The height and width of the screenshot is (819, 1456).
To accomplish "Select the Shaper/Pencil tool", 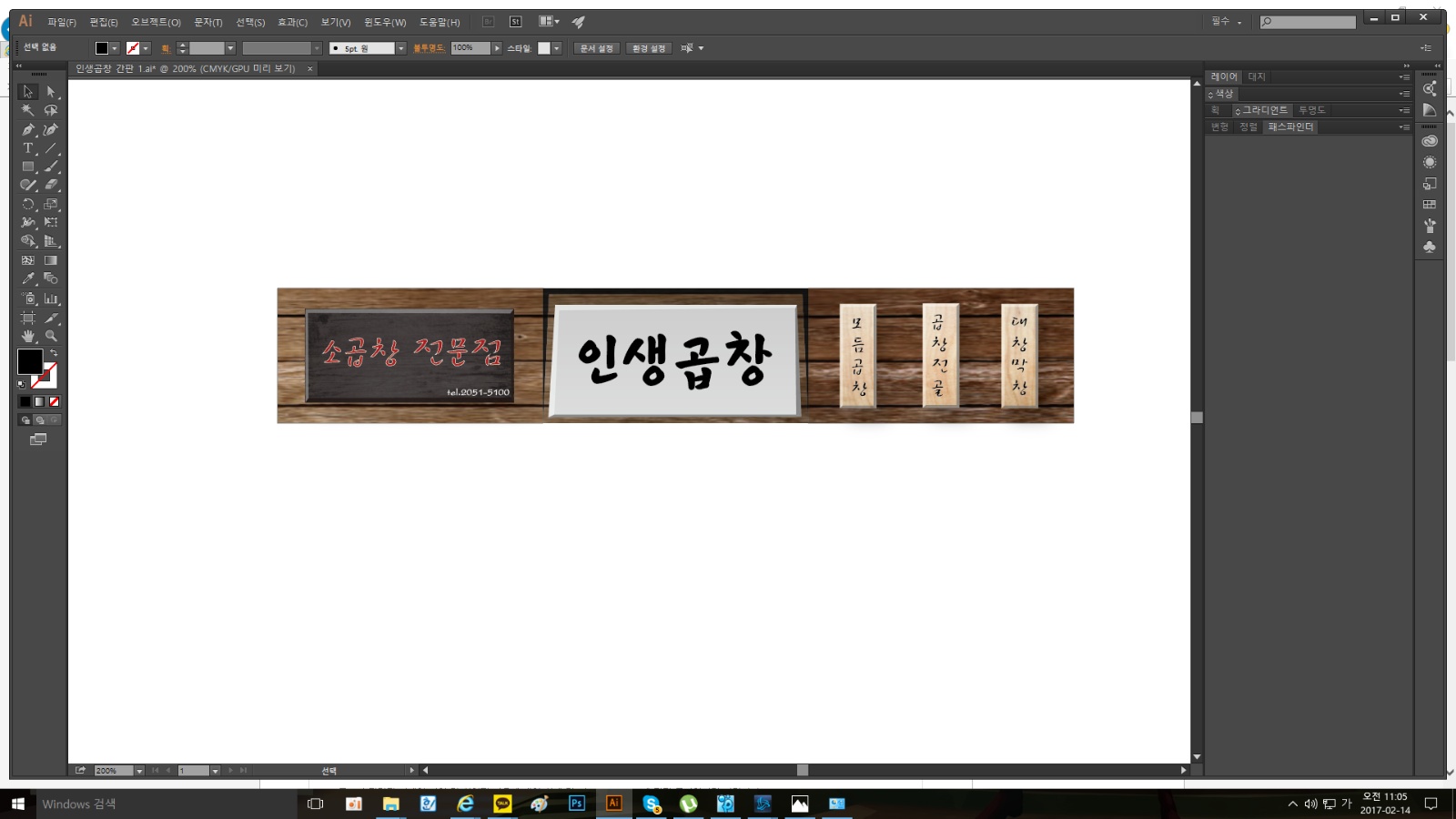I will pyautogui.click(x=28, y=185).
